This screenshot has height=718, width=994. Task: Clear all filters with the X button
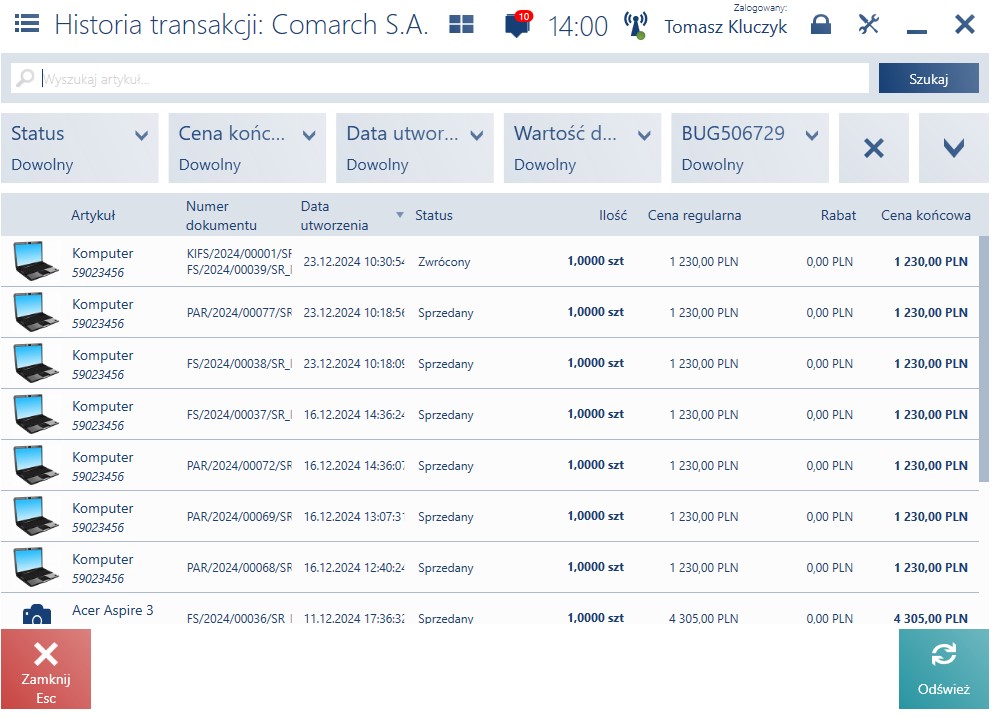point(874,148)
